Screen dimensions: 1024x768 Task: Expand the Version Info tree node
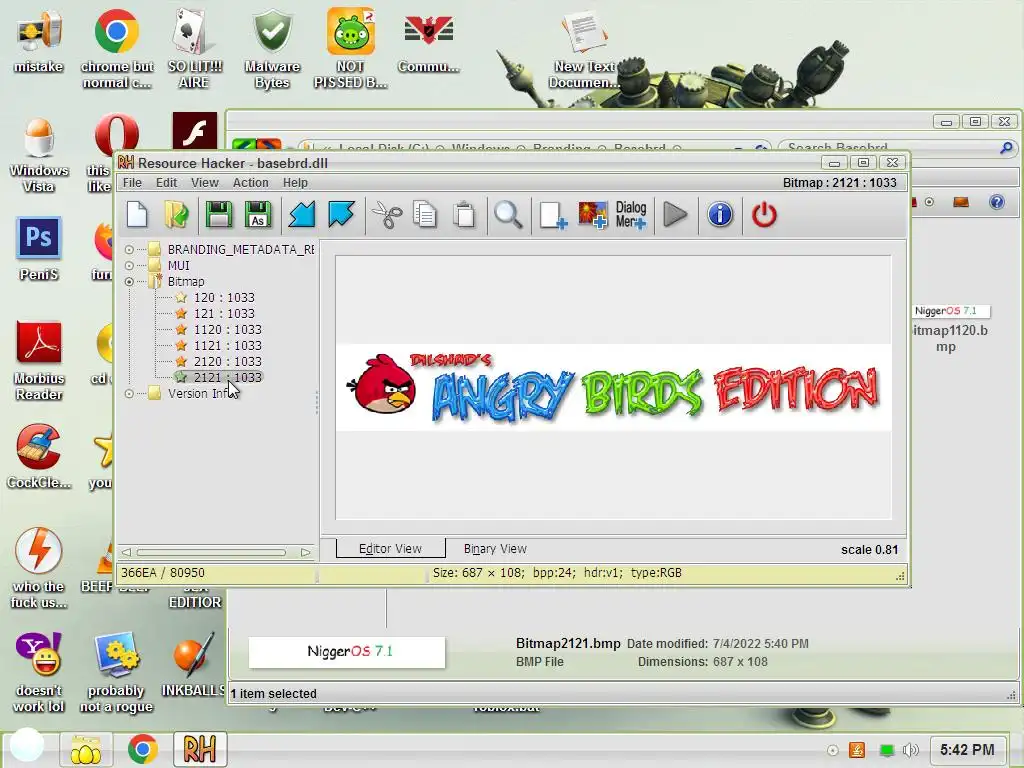tap(129, 394)
